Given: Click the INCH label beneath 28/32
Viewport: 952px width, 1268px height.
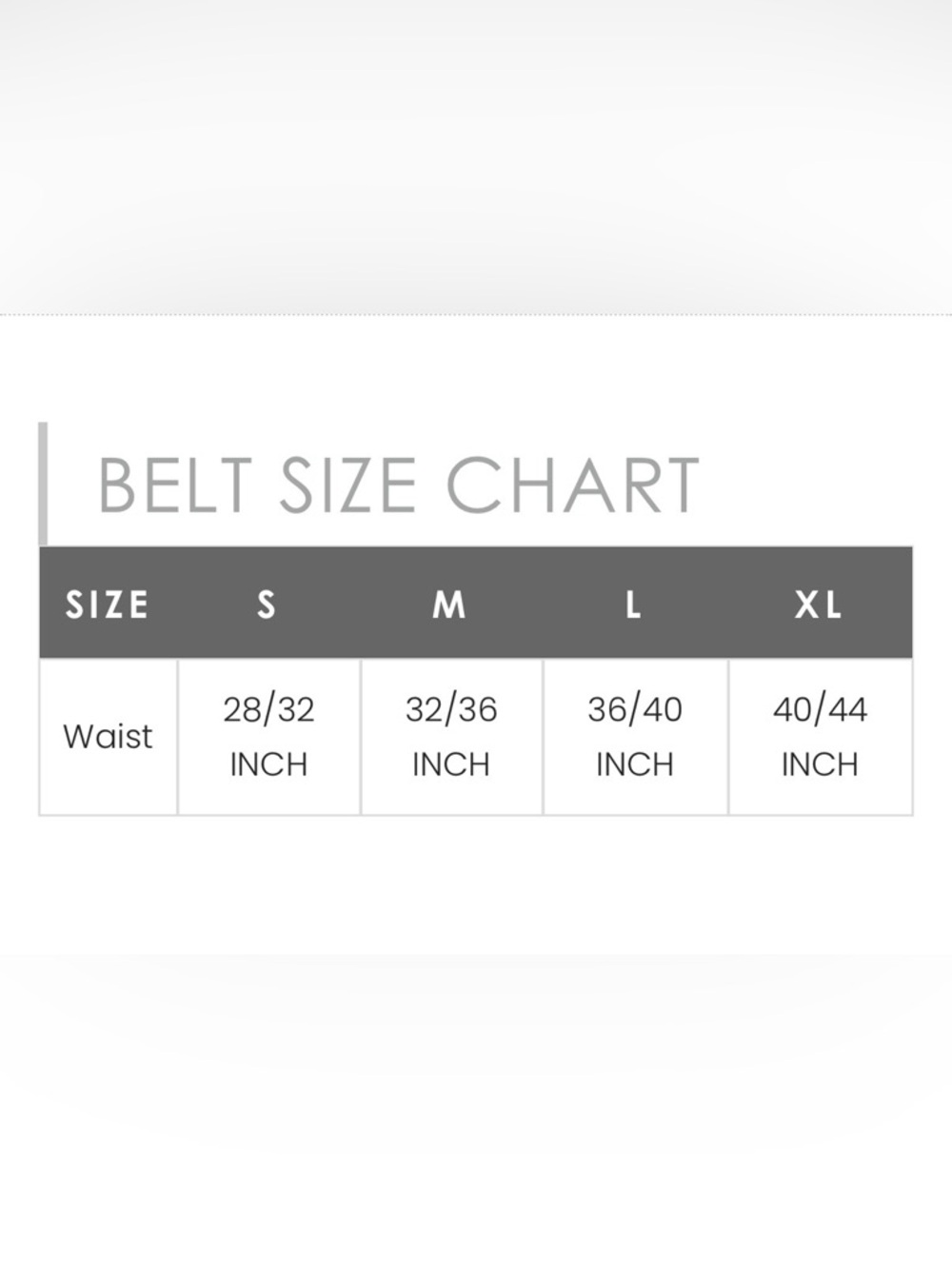Looking at the screenshot, I should [x=268, y=764].
